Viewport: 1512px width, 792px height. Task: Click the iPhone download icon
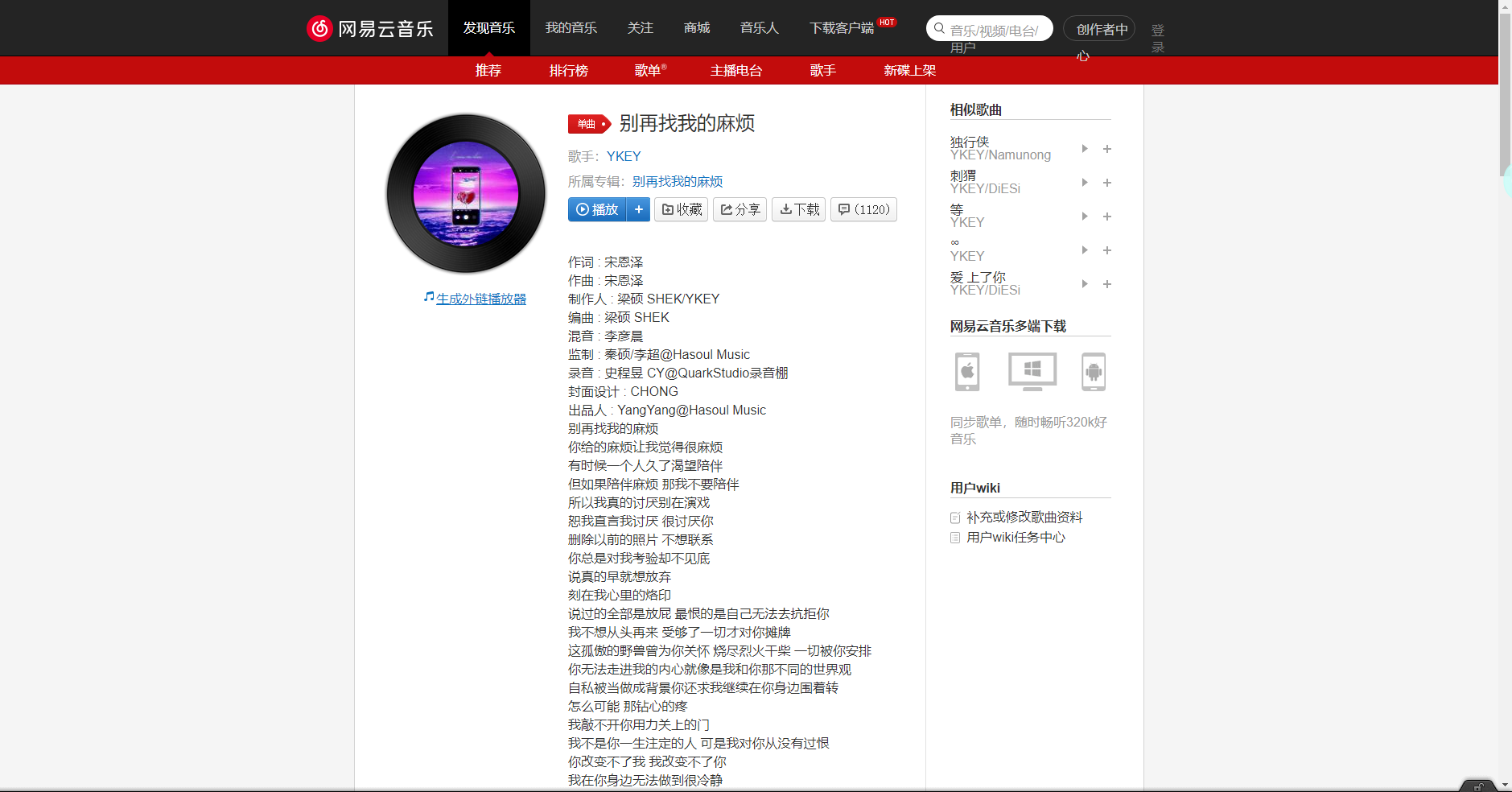[966, 372]
